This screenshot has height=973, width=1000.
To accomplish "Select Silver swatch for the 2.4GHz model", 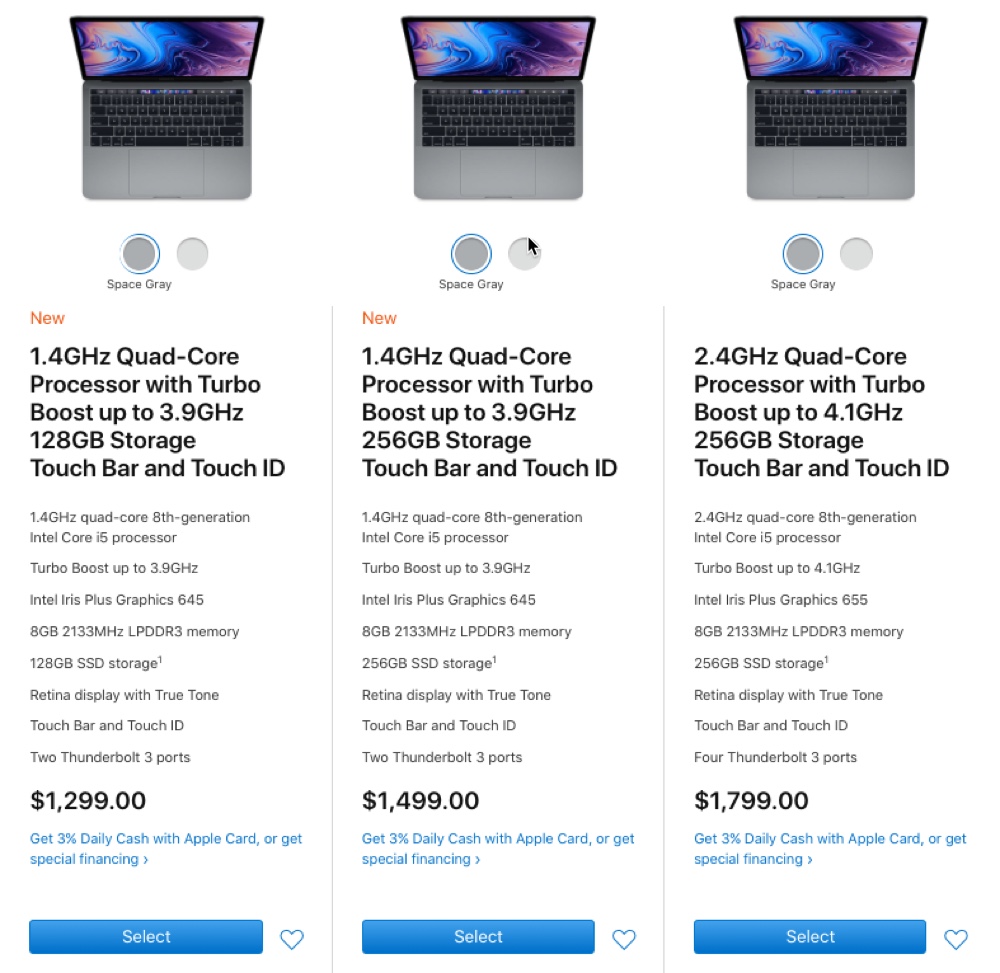I will (x=856, y=254).
